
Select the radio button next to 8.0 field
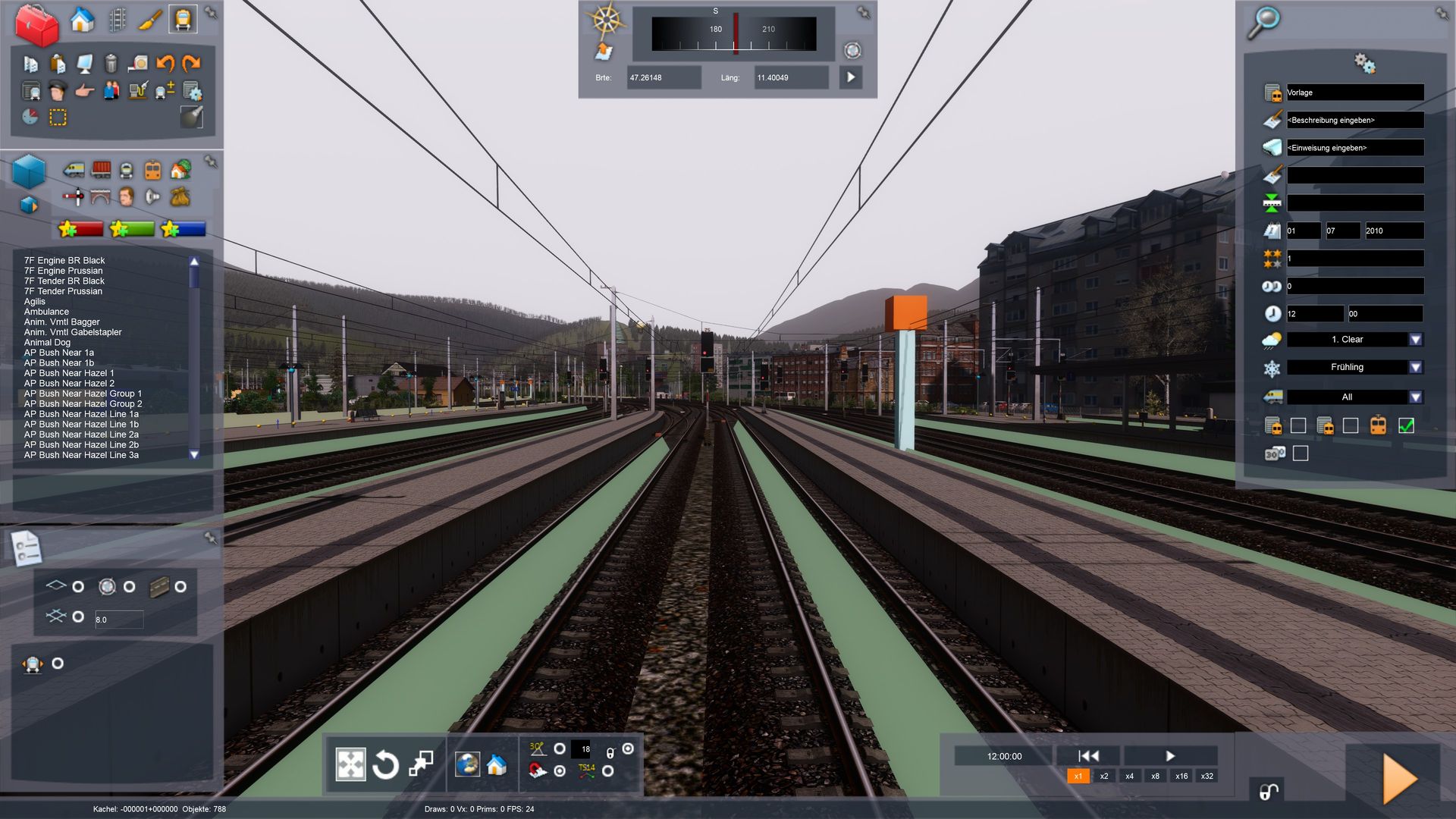(x=78, y=617)
